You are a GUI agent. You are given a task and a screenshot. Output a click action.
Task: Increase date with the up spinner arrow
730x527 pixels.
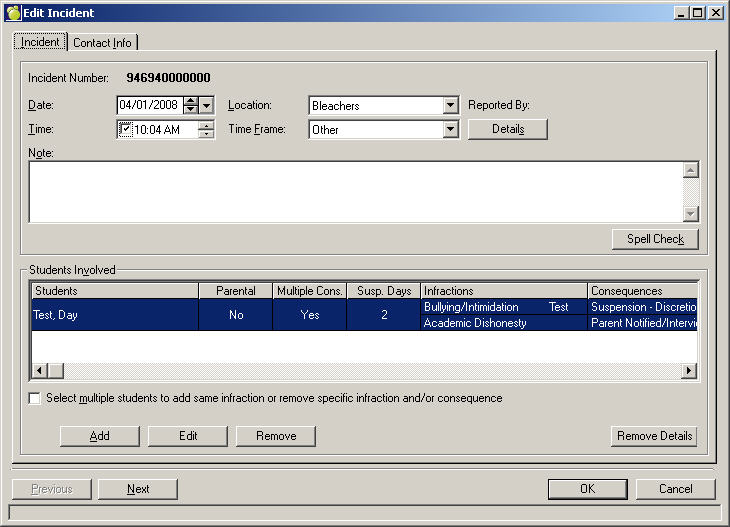[x=190, y=101]
